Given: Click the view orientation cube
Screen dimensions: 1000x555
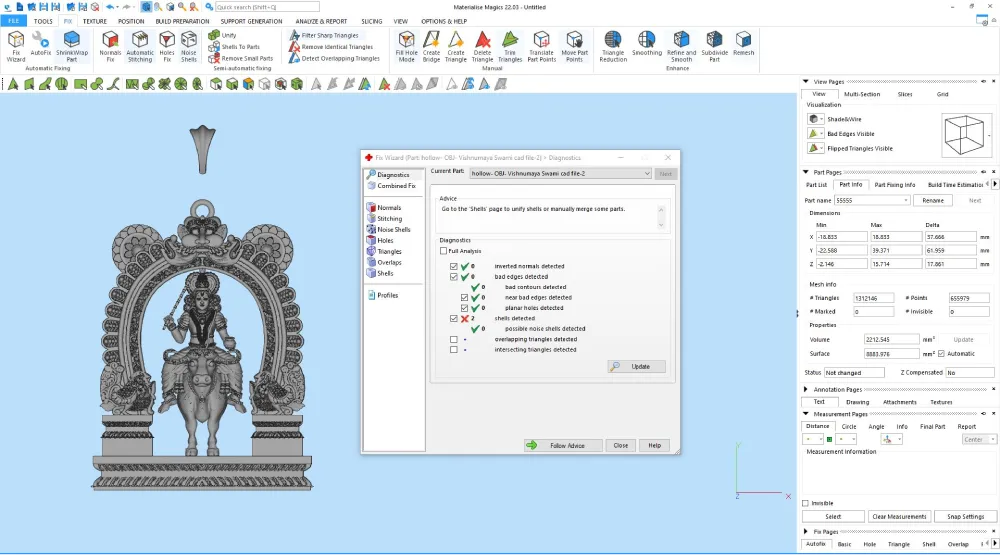Looking at the screenshot, I should pos(964,135).
